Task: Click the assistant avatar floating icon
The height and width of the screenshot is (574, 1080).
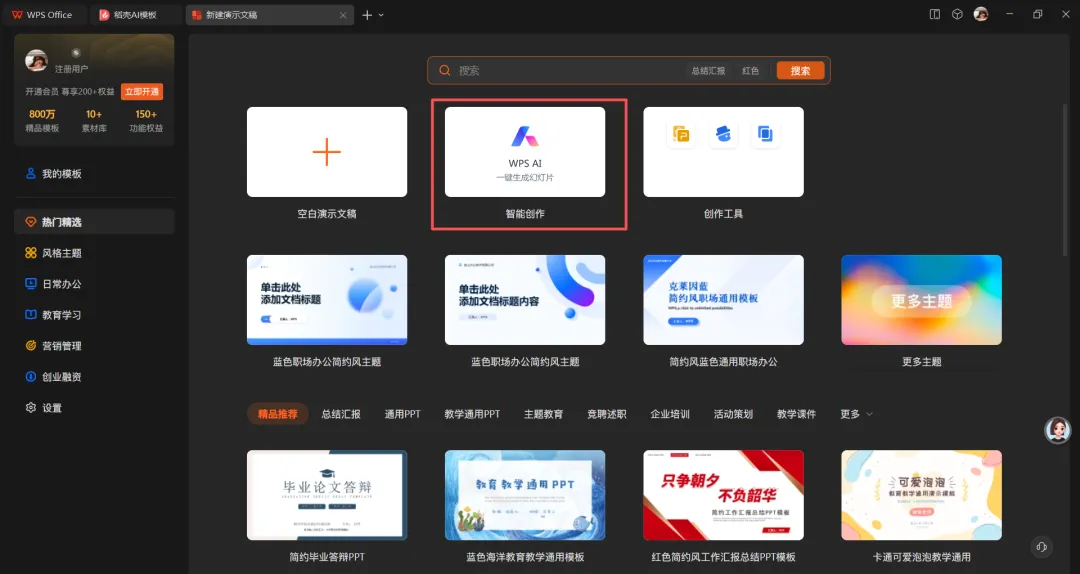Action: click(1057, 430)
